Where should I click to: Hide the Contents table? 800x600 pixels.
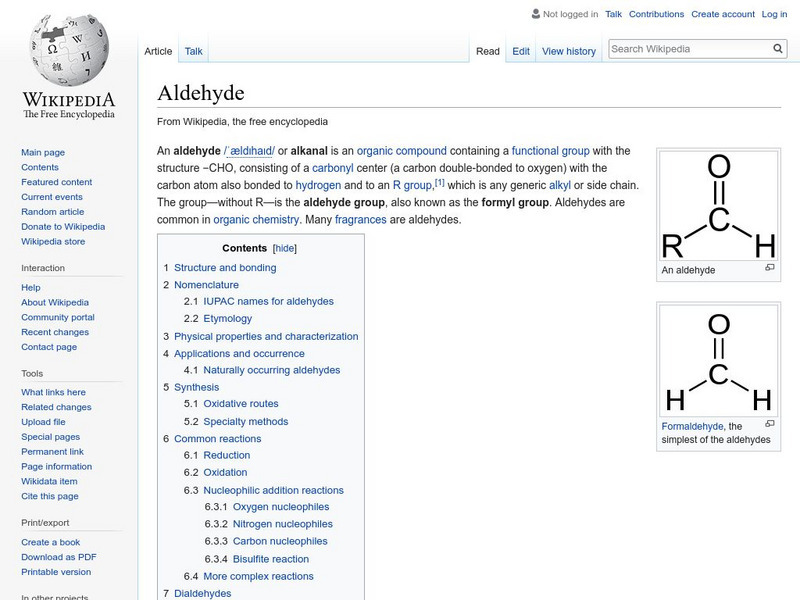[285, 248]
